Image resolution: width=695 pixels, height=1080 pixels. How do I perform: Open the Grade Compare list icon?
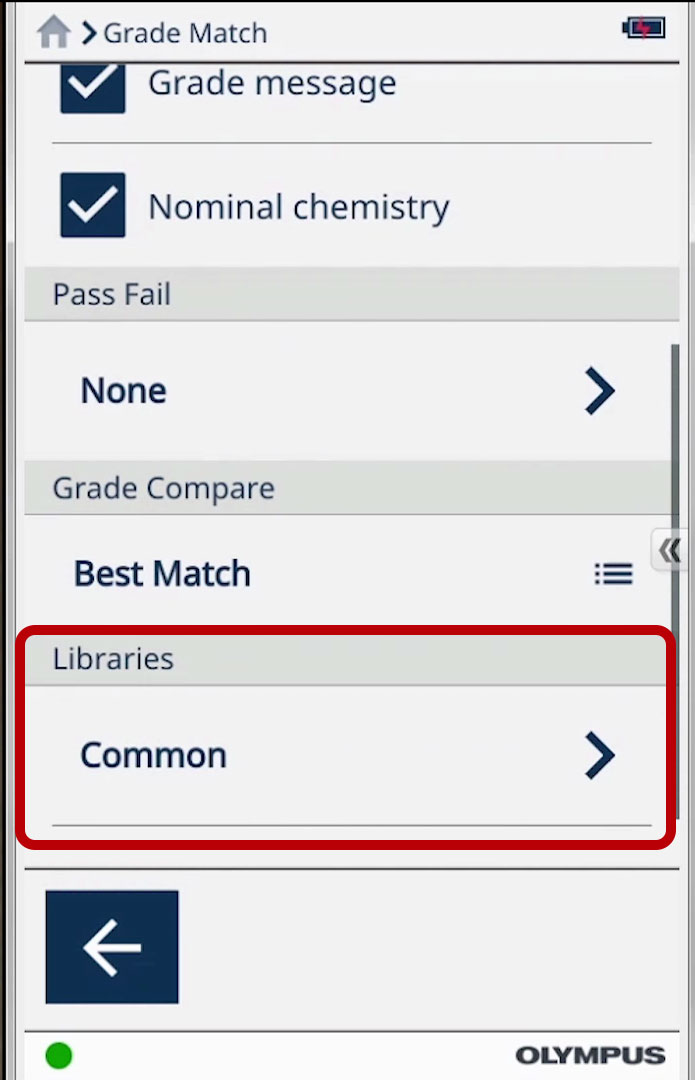click(x=613, y=574)
